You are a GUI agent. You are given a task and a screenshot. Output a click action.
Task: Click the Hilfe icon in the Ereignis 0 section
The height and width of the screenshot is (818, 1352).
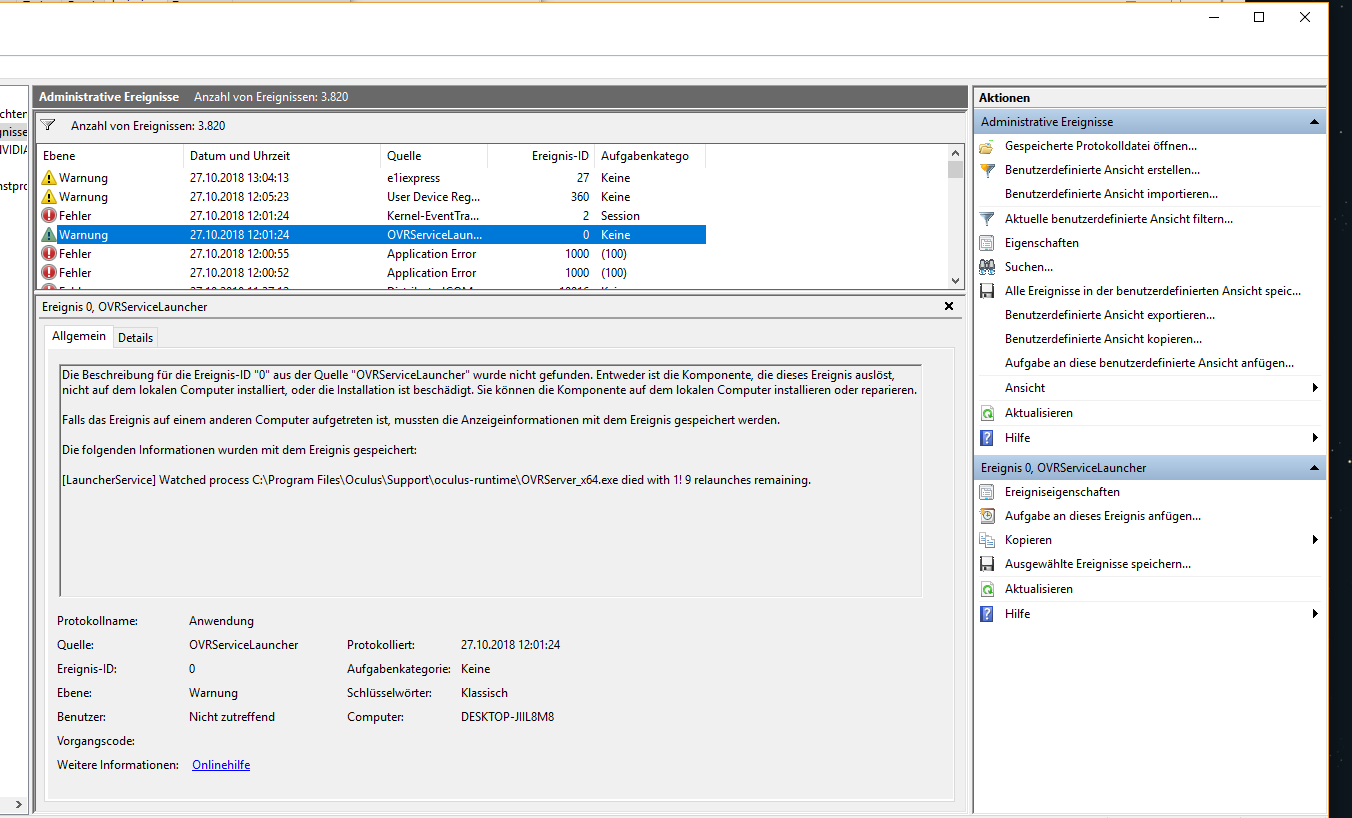[x=987, y=614]
